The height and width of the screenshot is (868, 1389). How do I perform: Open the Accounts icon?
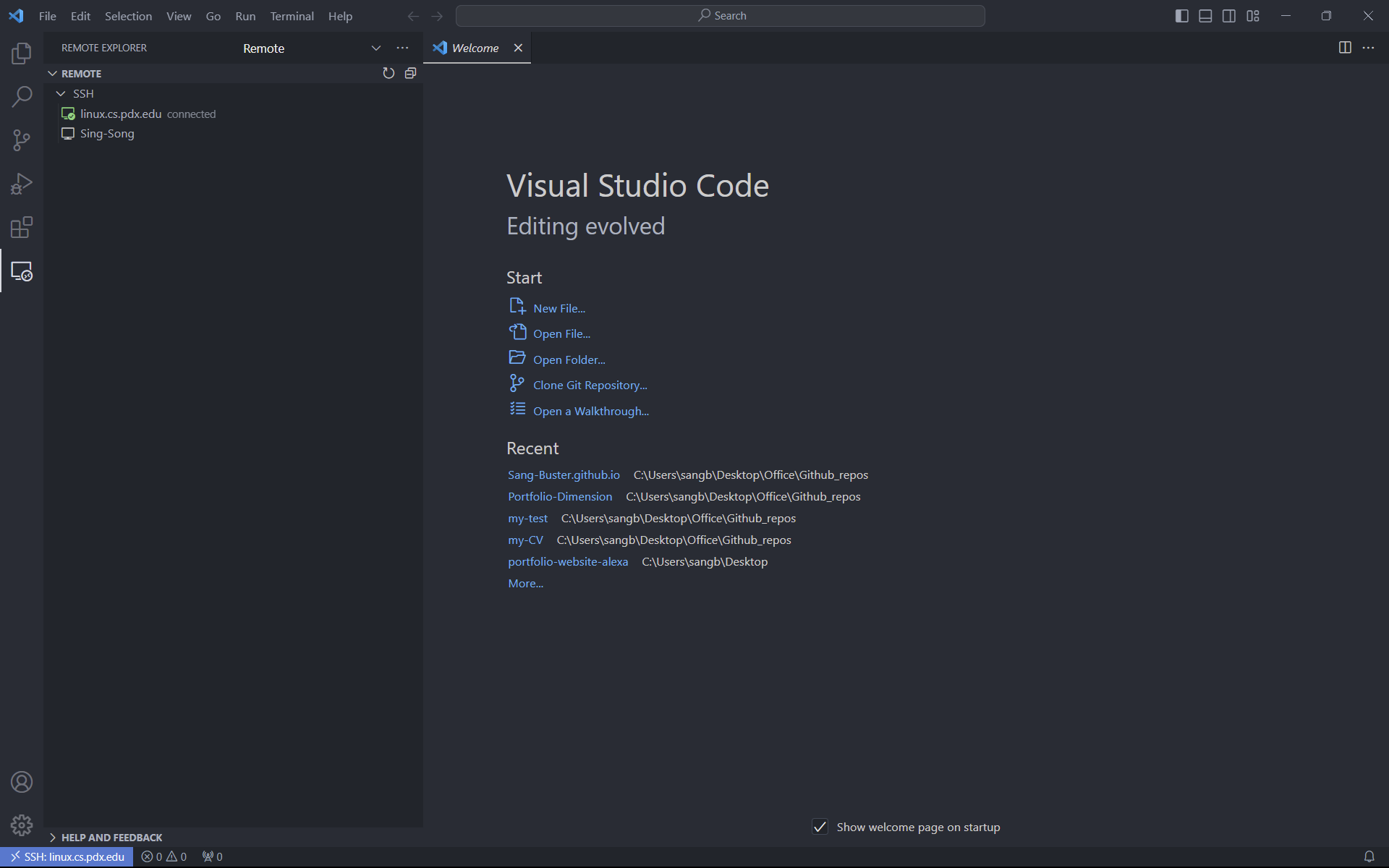tap(22, 782)
